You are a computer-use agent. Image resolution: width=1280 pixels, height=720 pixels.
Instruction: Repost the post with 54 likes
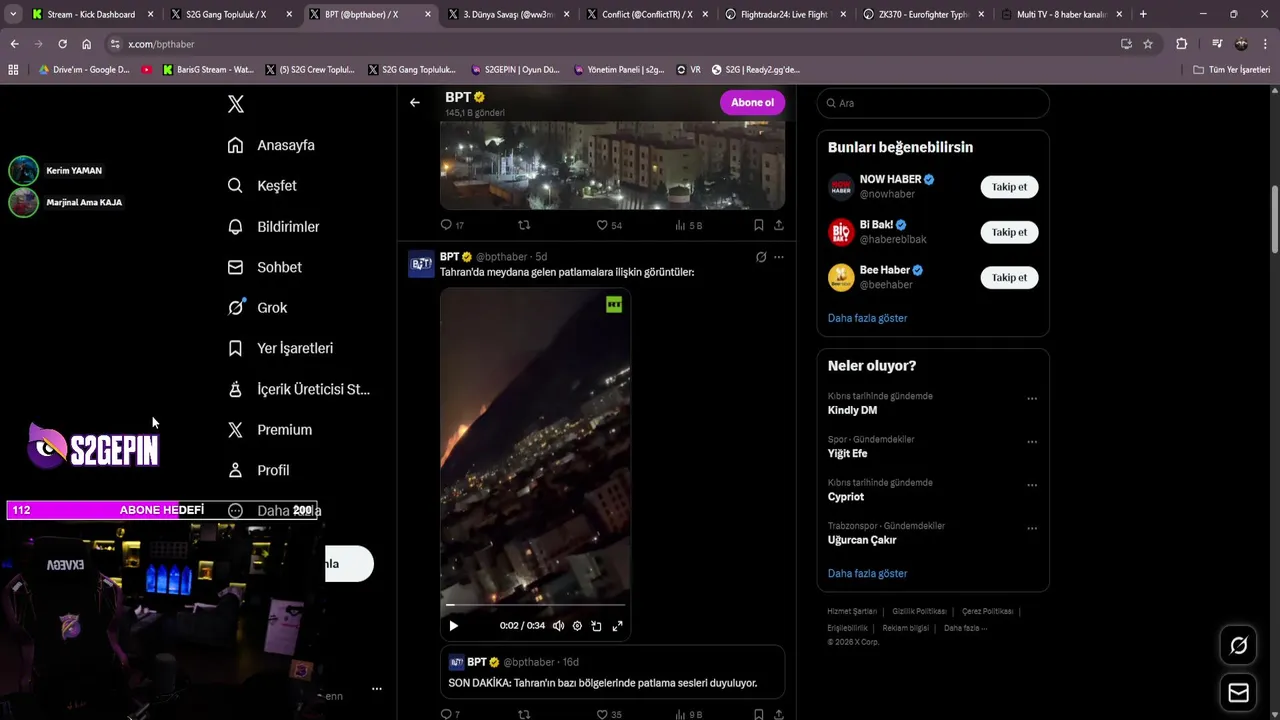click(x=524, y=225)
